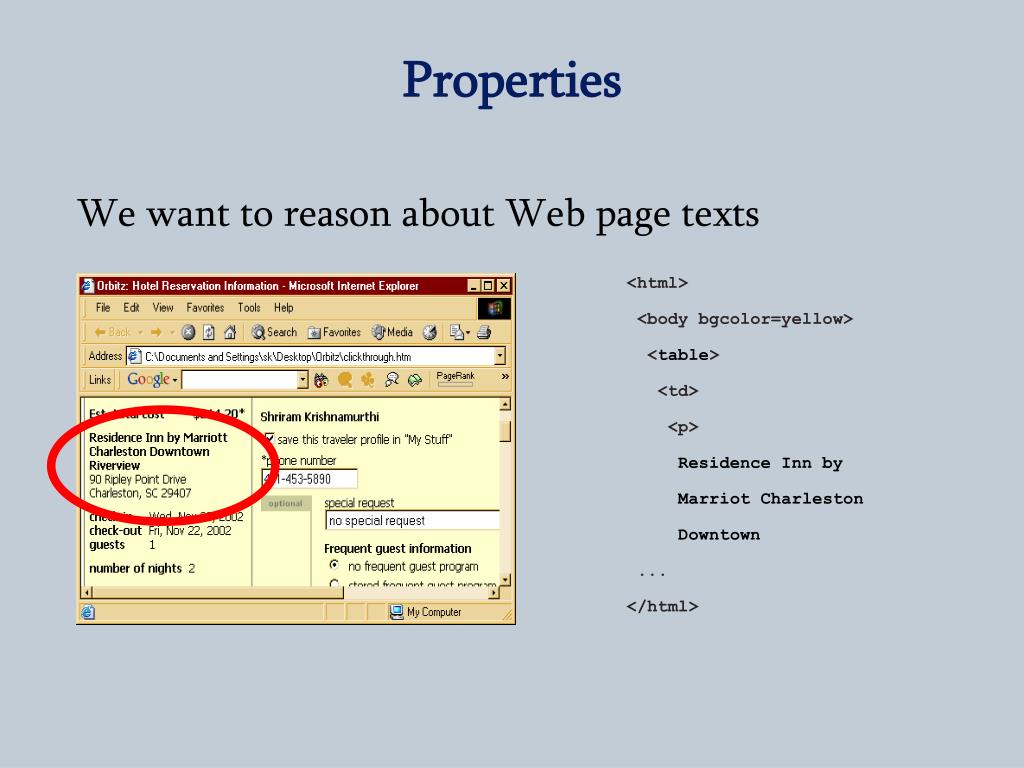Click the 'Frequent guest information' heading
This screenshot has width=1024, height=768.
coord(398,549)
